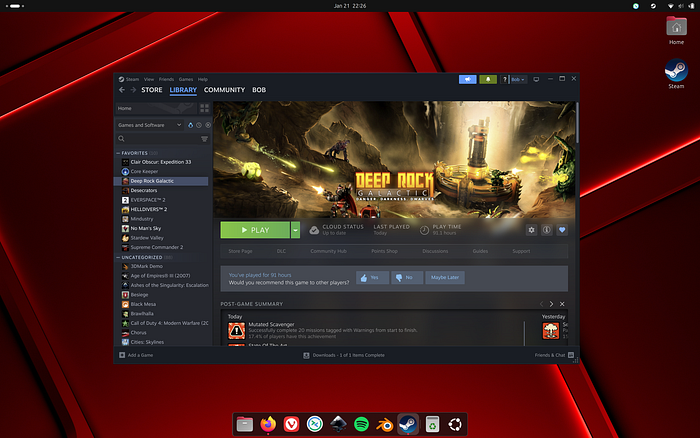
Task: Select Stardew Valley
Action: (163, 238)
